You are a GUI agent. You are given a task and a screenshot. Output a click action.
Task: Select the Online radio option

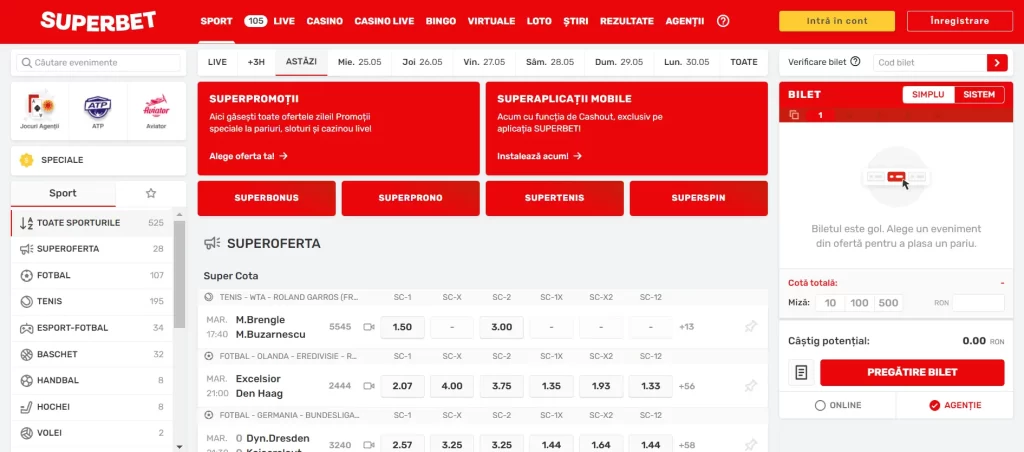[x=820, y=406]
